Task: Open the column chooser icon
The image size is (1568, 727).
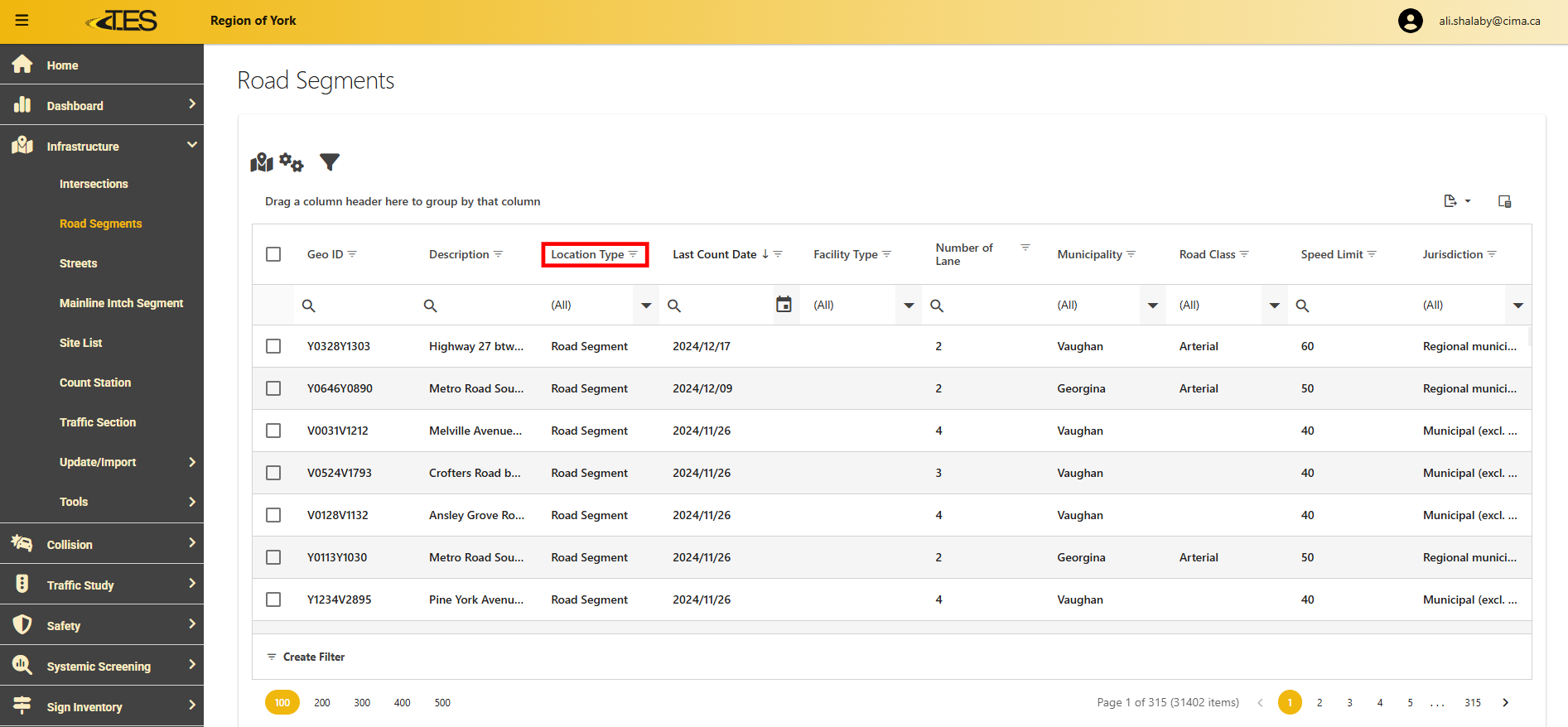Action: click(x=1504, y=201)
